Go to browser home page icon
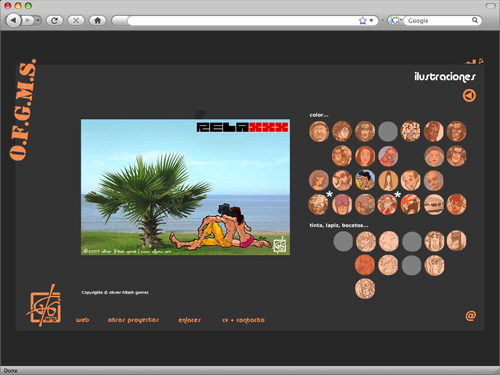The height and width of the screenshot is (375, 500). pos(97,21)
